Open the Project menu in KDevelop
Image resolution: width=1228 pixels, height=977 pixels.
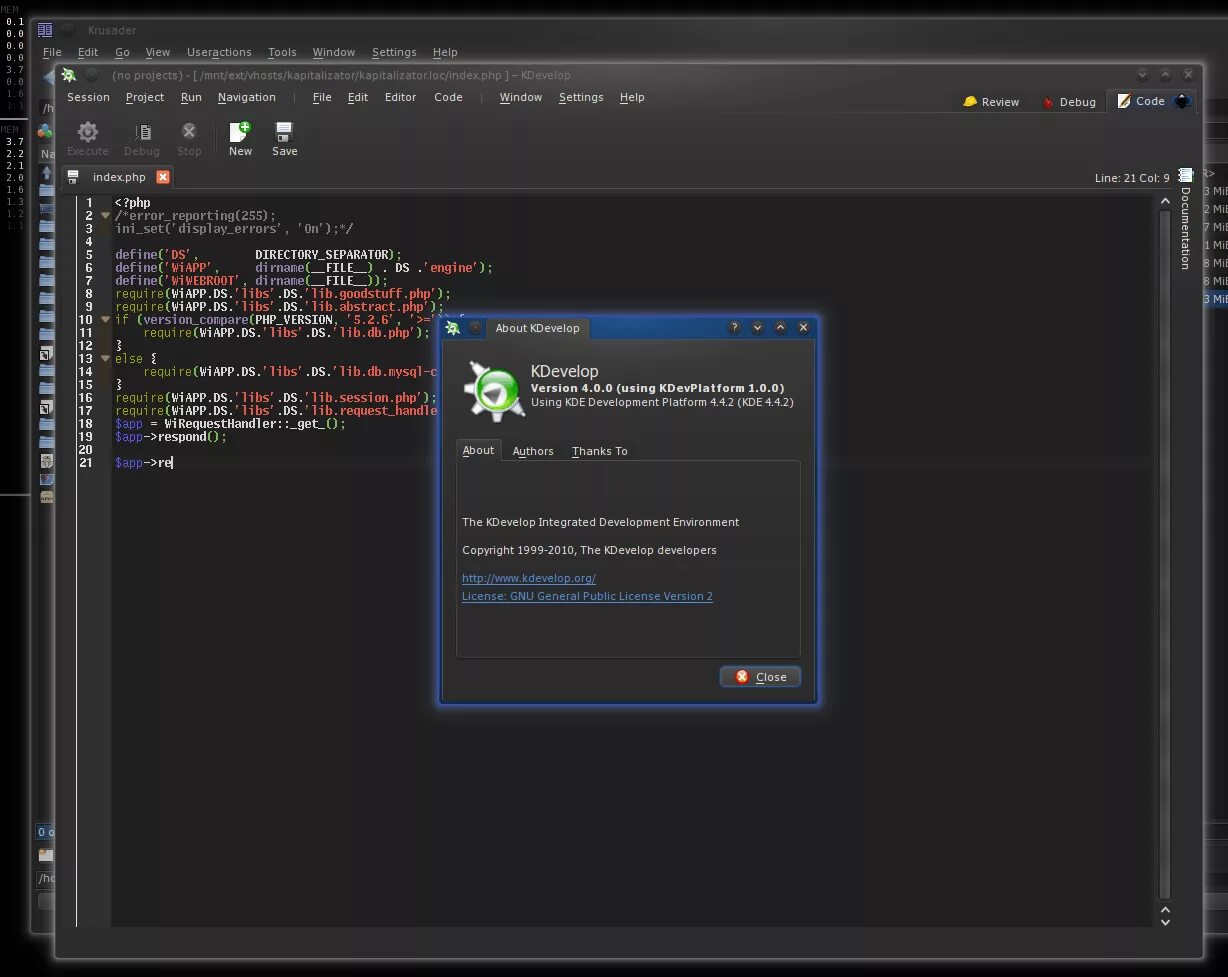pyautogui.click(x=145, y=97)
